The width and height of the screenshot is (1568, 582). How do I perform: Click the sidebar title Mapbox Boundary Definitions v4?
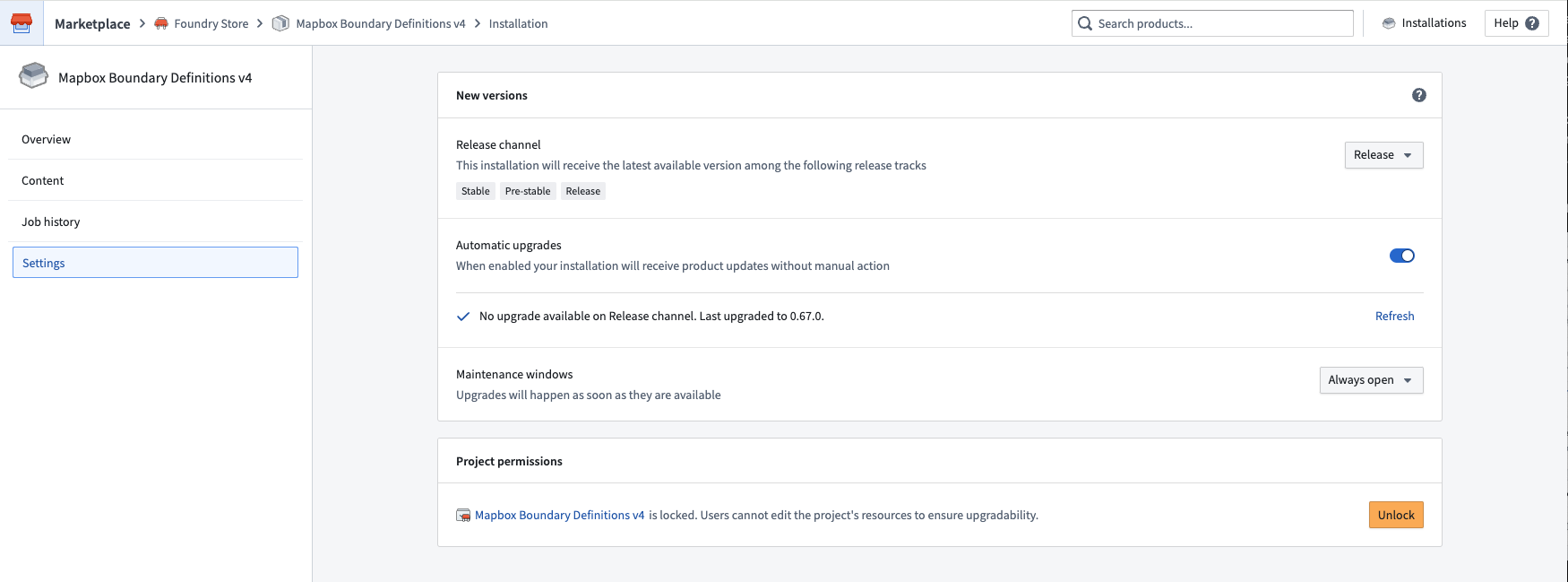[155, 78]
